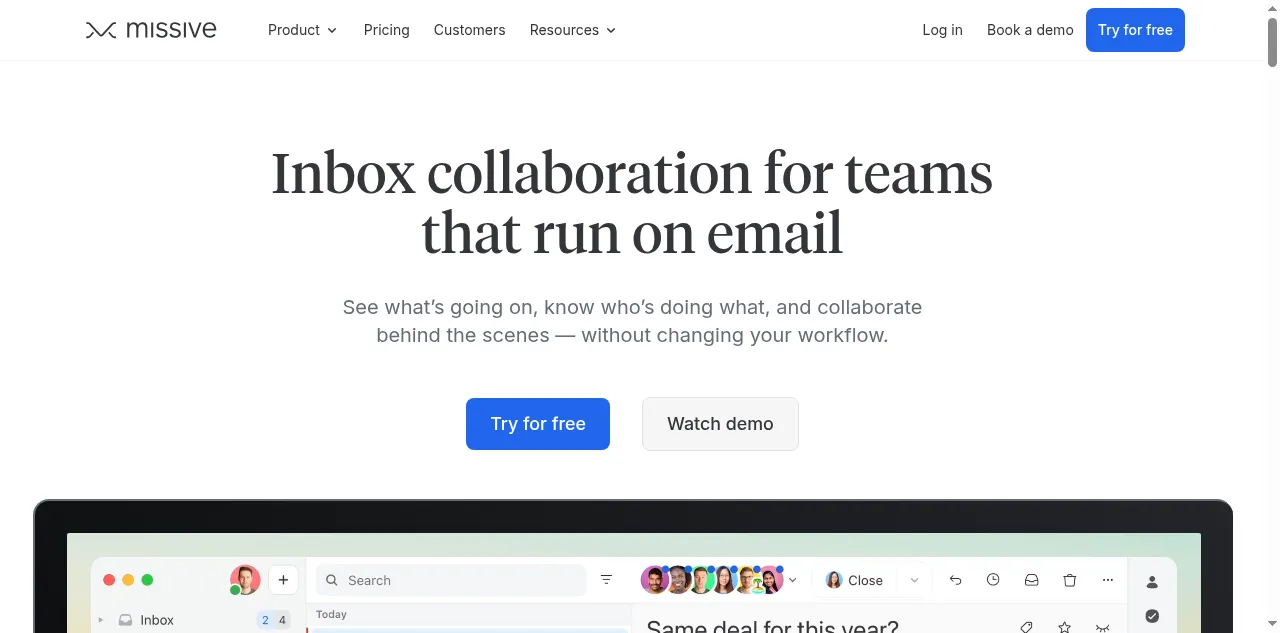The image size is (1280, 633).
Task: Click the Book a demo link
Action: tap(1030, 30)
